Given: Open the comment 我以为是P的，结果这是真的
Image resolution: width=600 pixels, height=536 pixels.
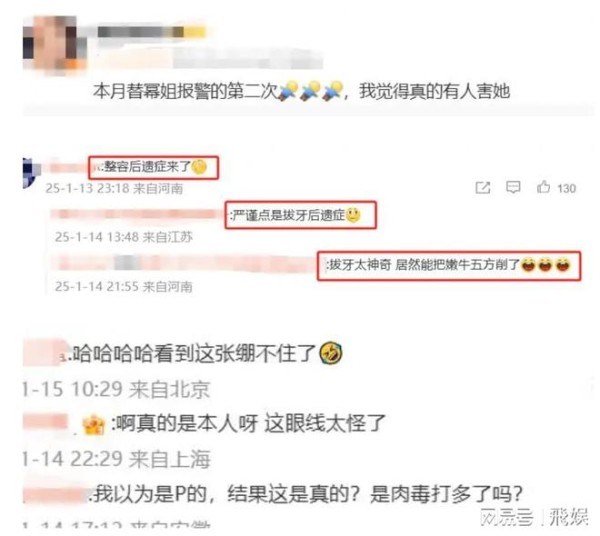Looking at the screenshot, I should point(308,494).
